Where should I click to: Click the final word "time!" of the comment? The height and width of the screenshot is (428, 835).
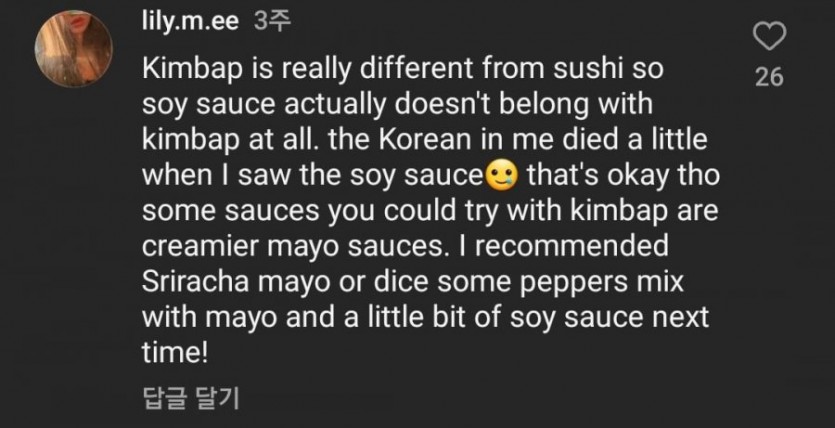pyautogui.click(x=169, y=353)
